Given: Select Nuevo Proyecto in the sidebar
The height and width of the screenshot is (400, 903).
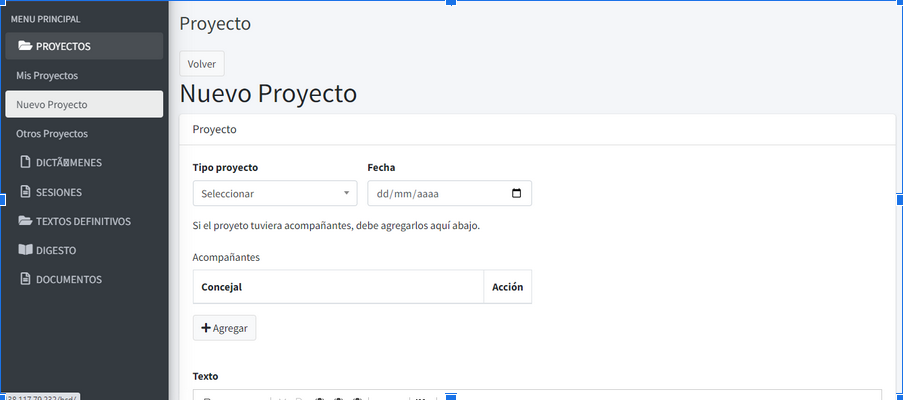Looking at the screenshot, I should (x=84, y=104).
